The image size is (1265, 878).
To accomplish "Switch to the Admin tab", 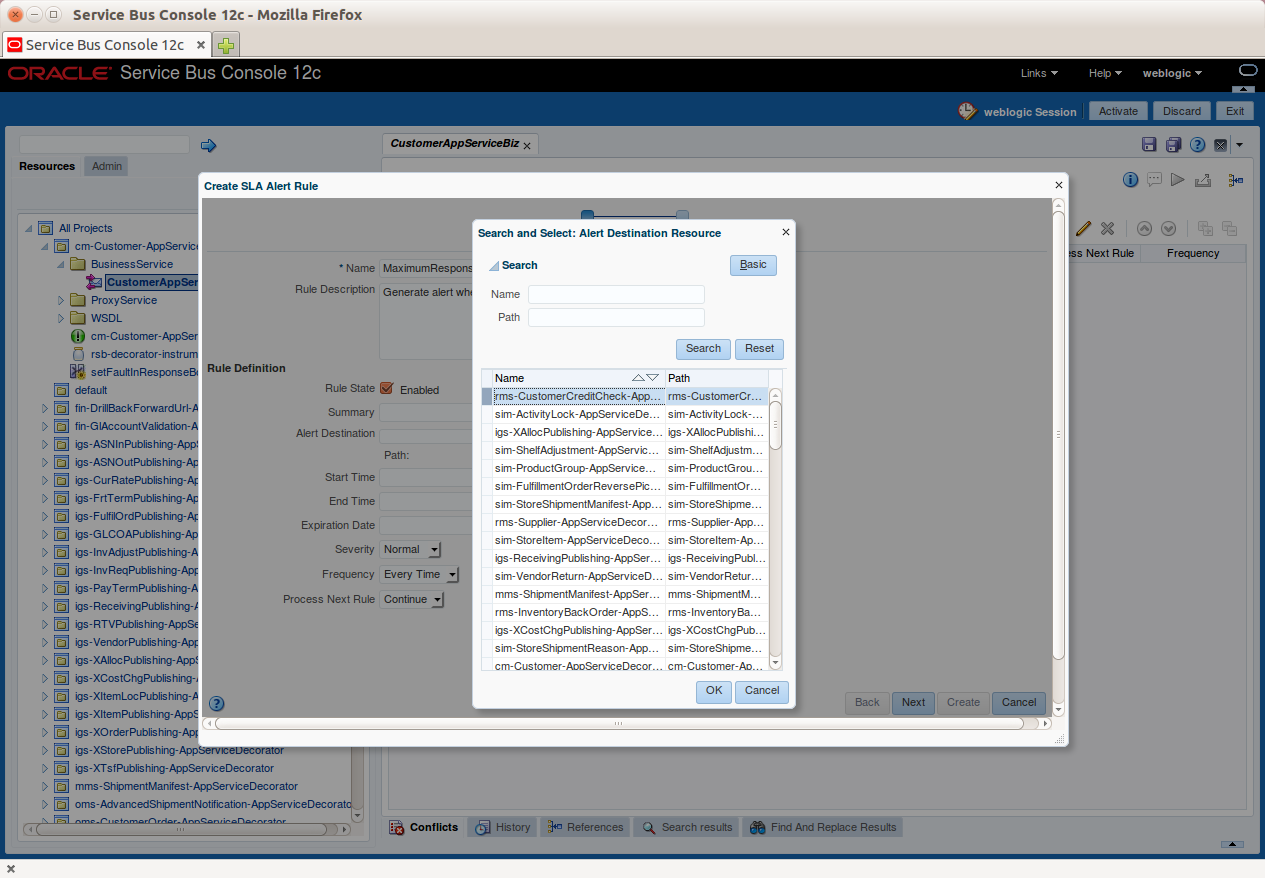I will pos(107,166).
